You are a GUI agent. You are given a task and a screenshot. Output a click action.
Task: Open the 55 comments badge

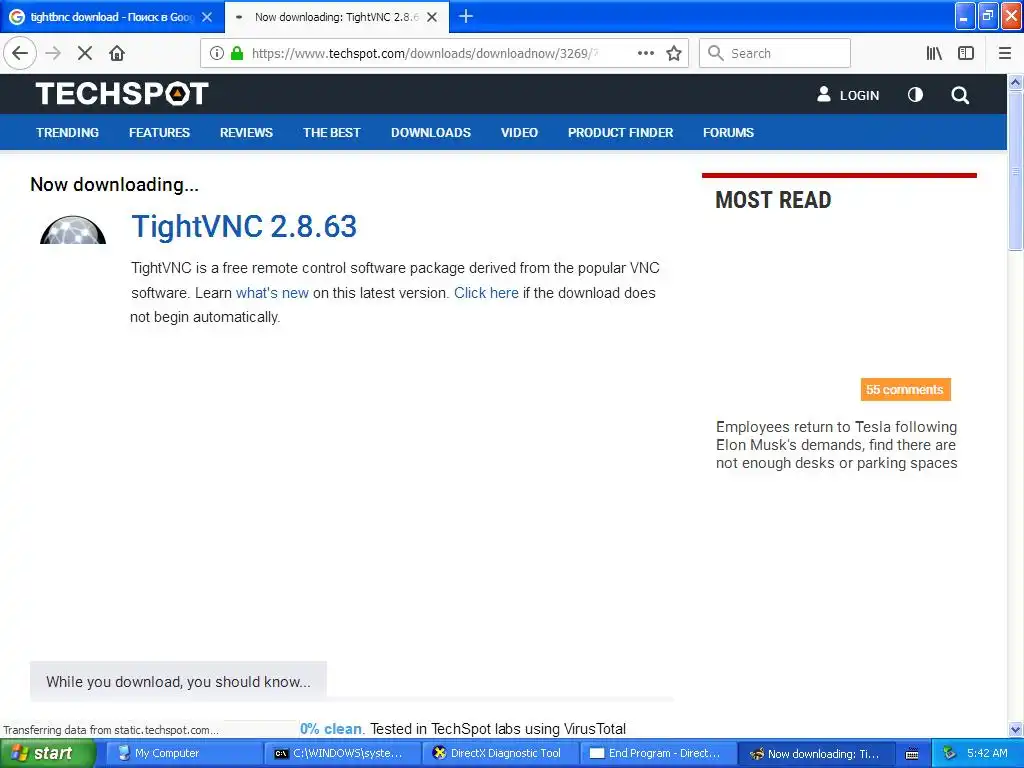pos(905,390)
